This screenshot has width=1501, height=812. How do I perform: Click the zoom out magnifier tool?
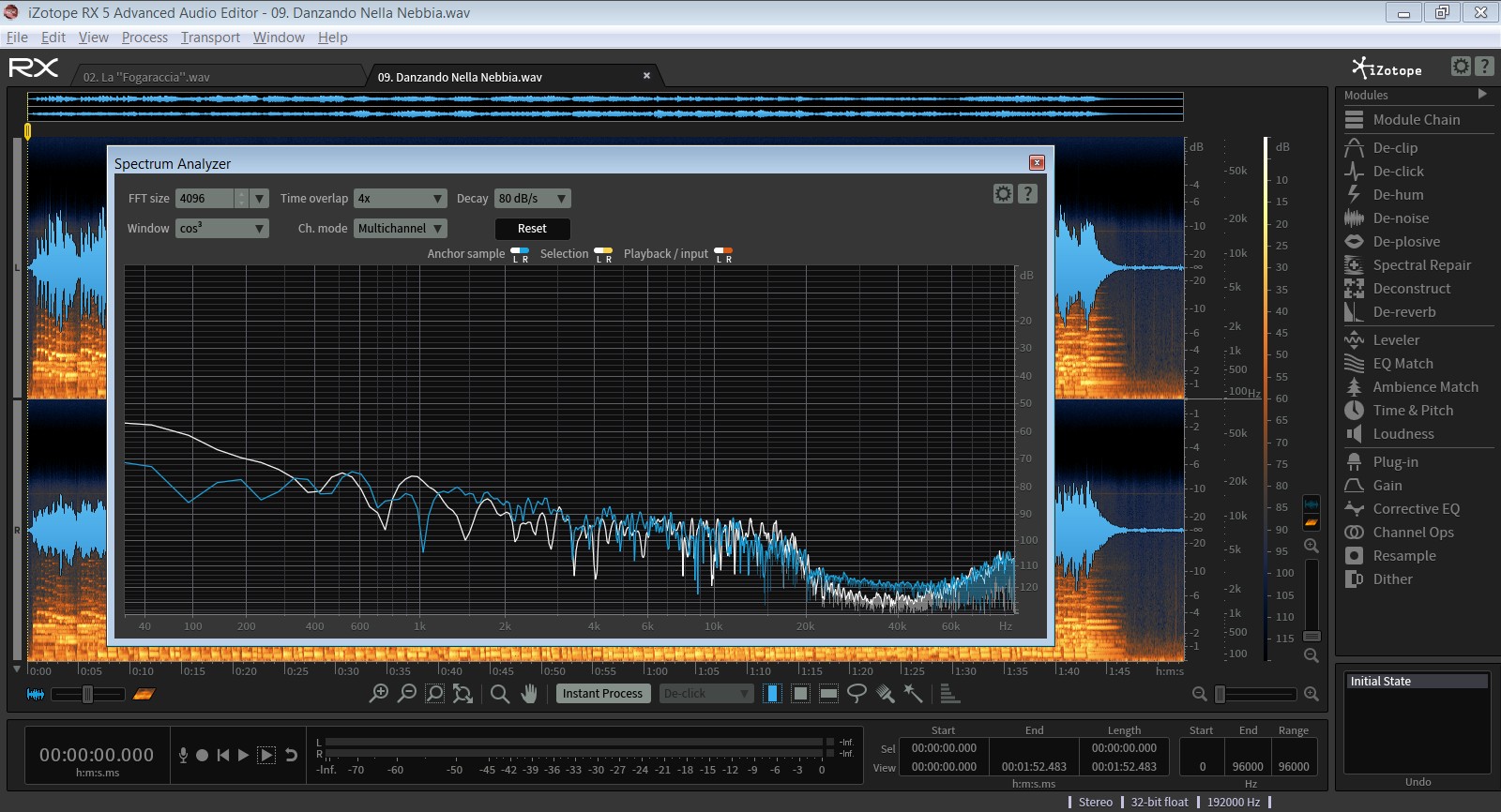[x=406, y=694]
